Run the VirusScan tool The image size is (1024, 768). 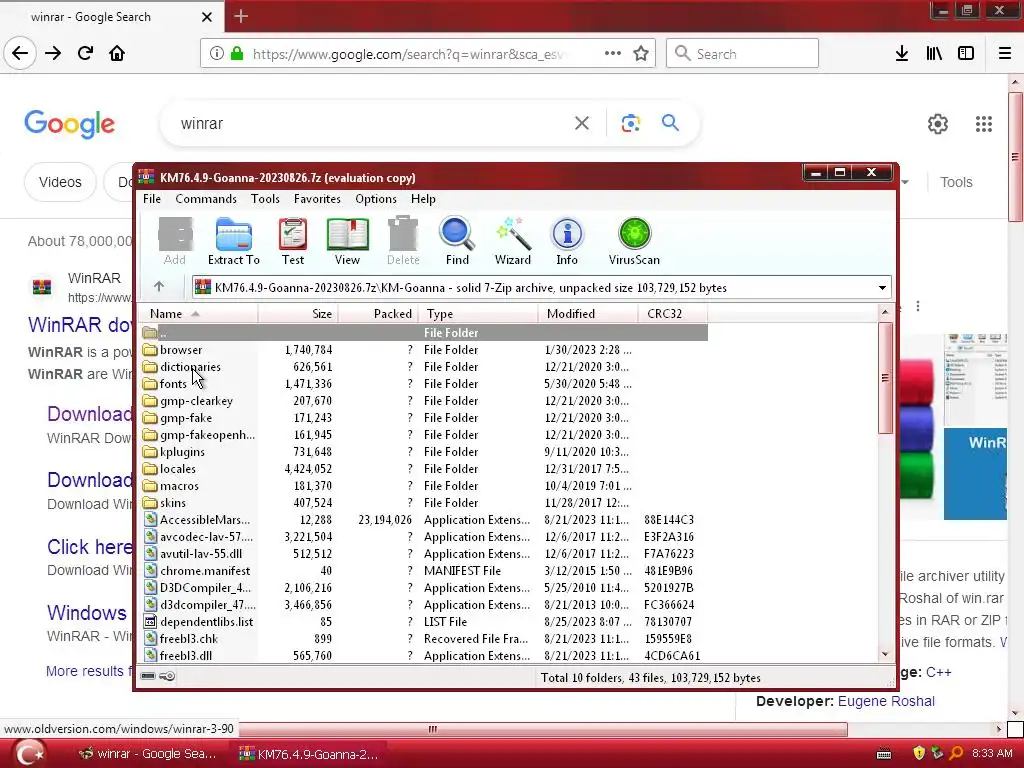click(x=634, y=241)
